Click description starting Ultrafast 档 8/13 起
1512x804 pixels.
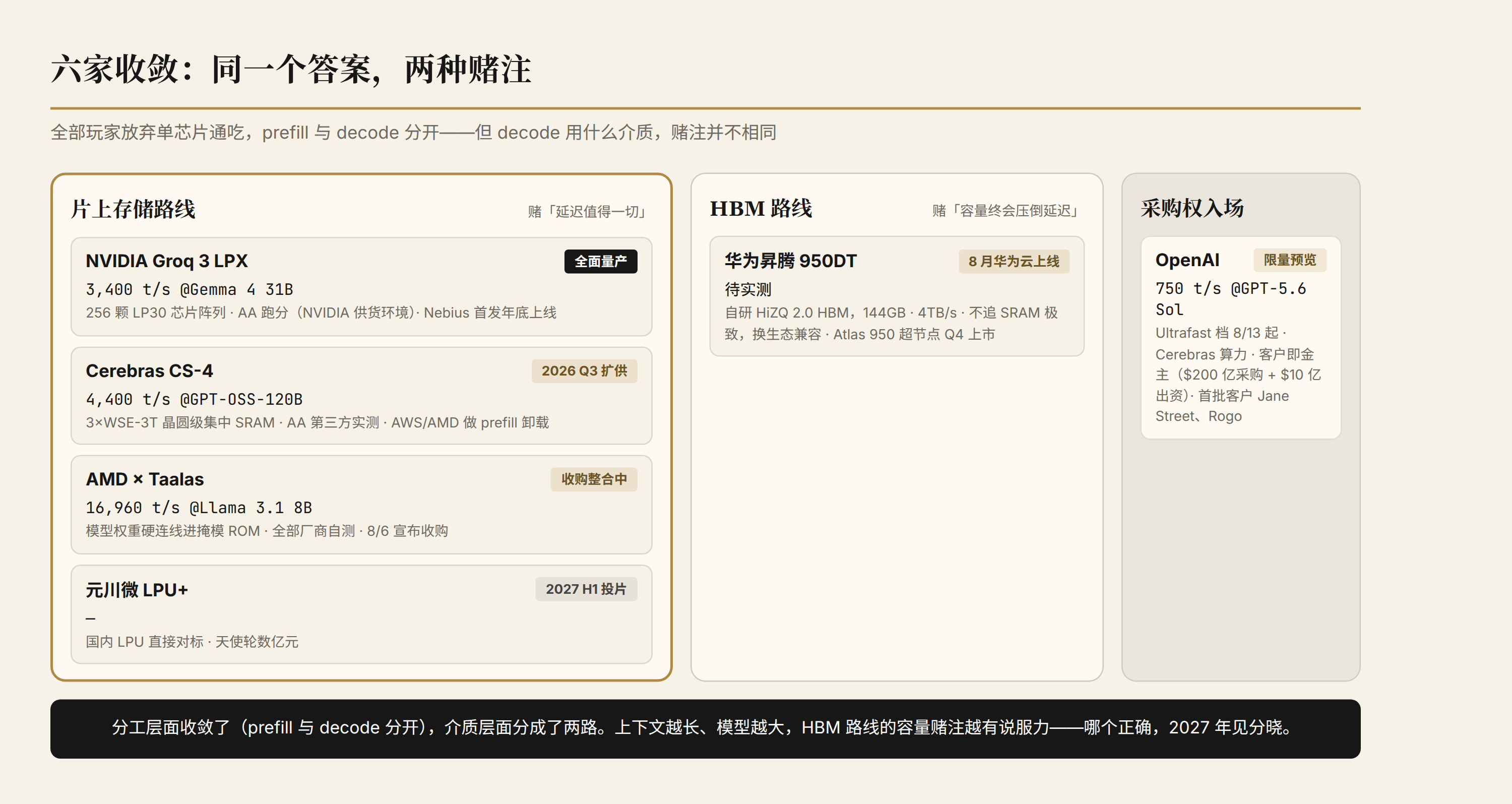pos(1238,375)
